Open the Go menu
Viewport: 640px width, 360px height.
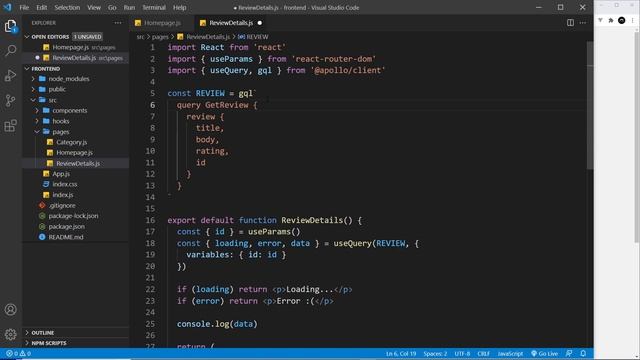point(112,7)
